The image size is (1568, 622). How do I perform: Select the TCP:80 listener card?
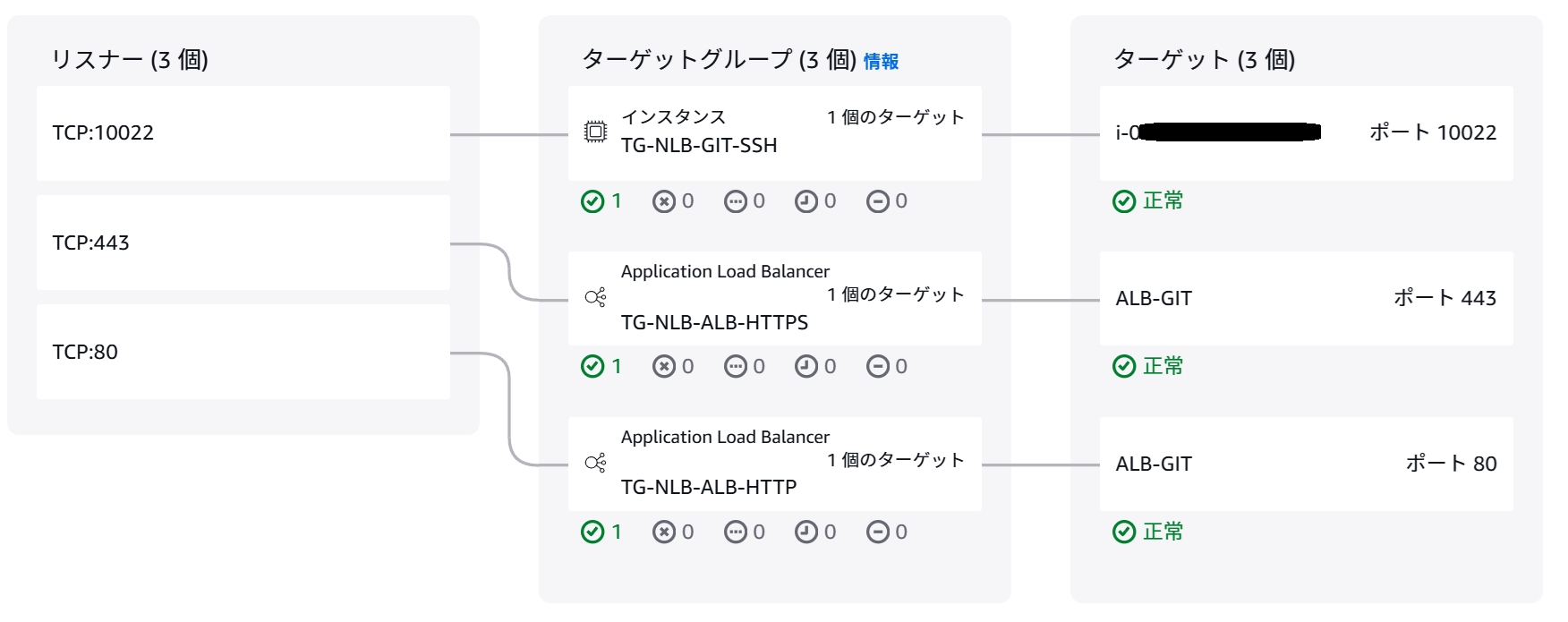(x=243, y=352)
